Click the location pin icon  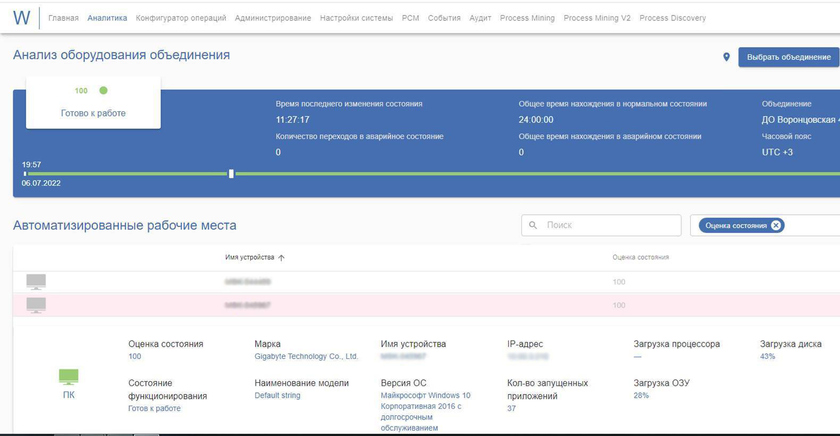(x=726, y=57)
